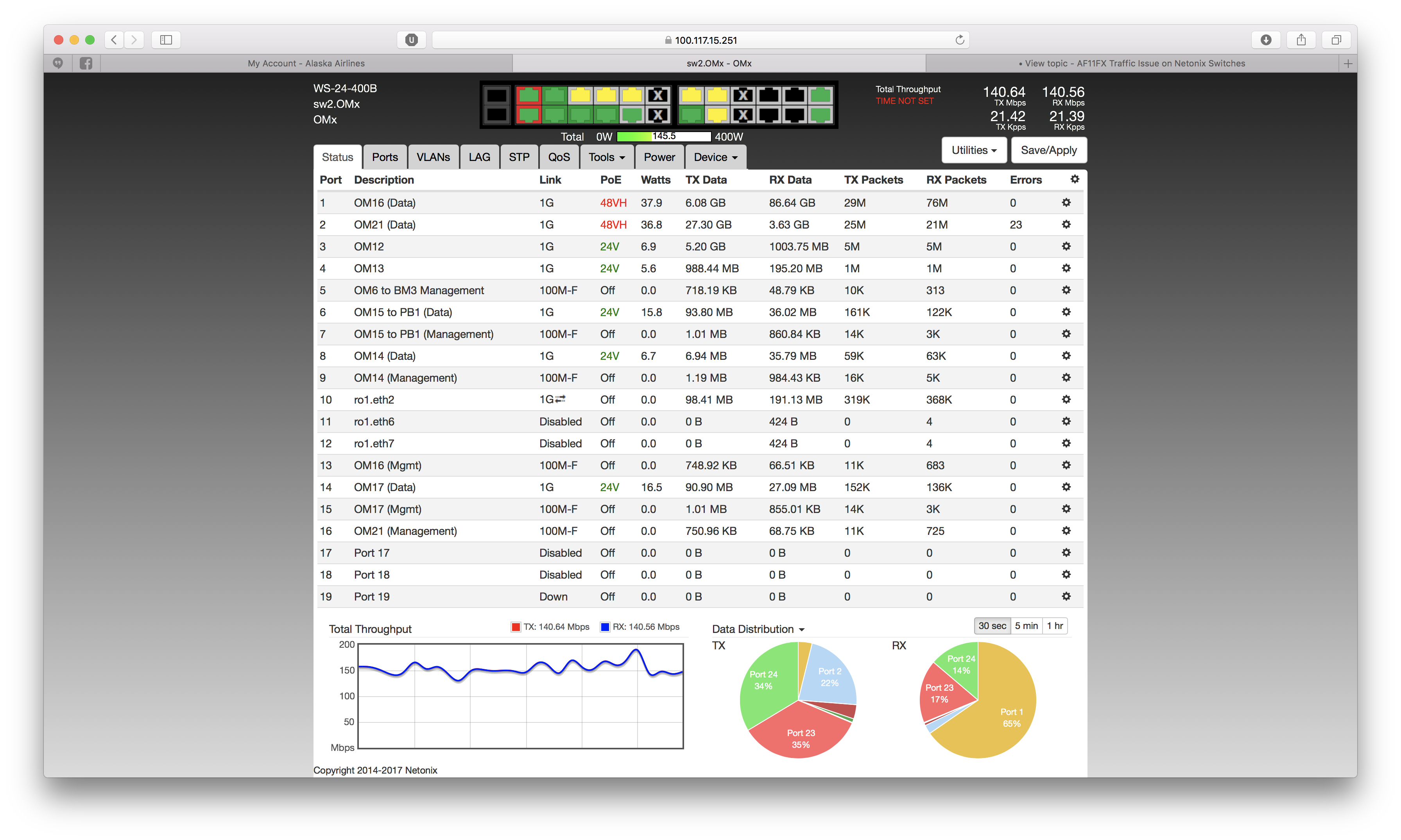The image size is (1401, 840).
Task: Click the page reload icon in address bar
Action: tap(959, 39)
